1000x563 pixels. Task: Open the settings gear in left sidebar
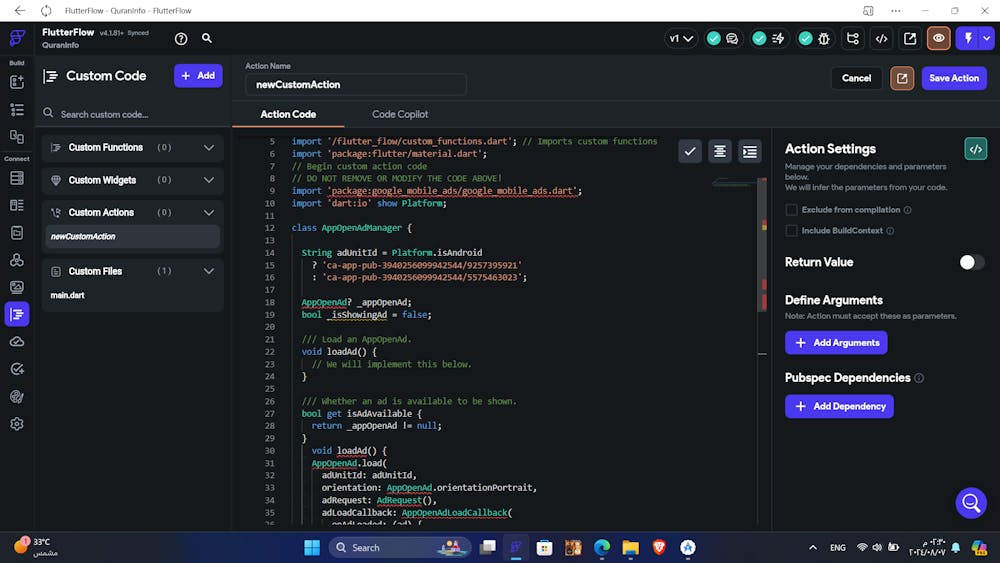tap(17, 424)
